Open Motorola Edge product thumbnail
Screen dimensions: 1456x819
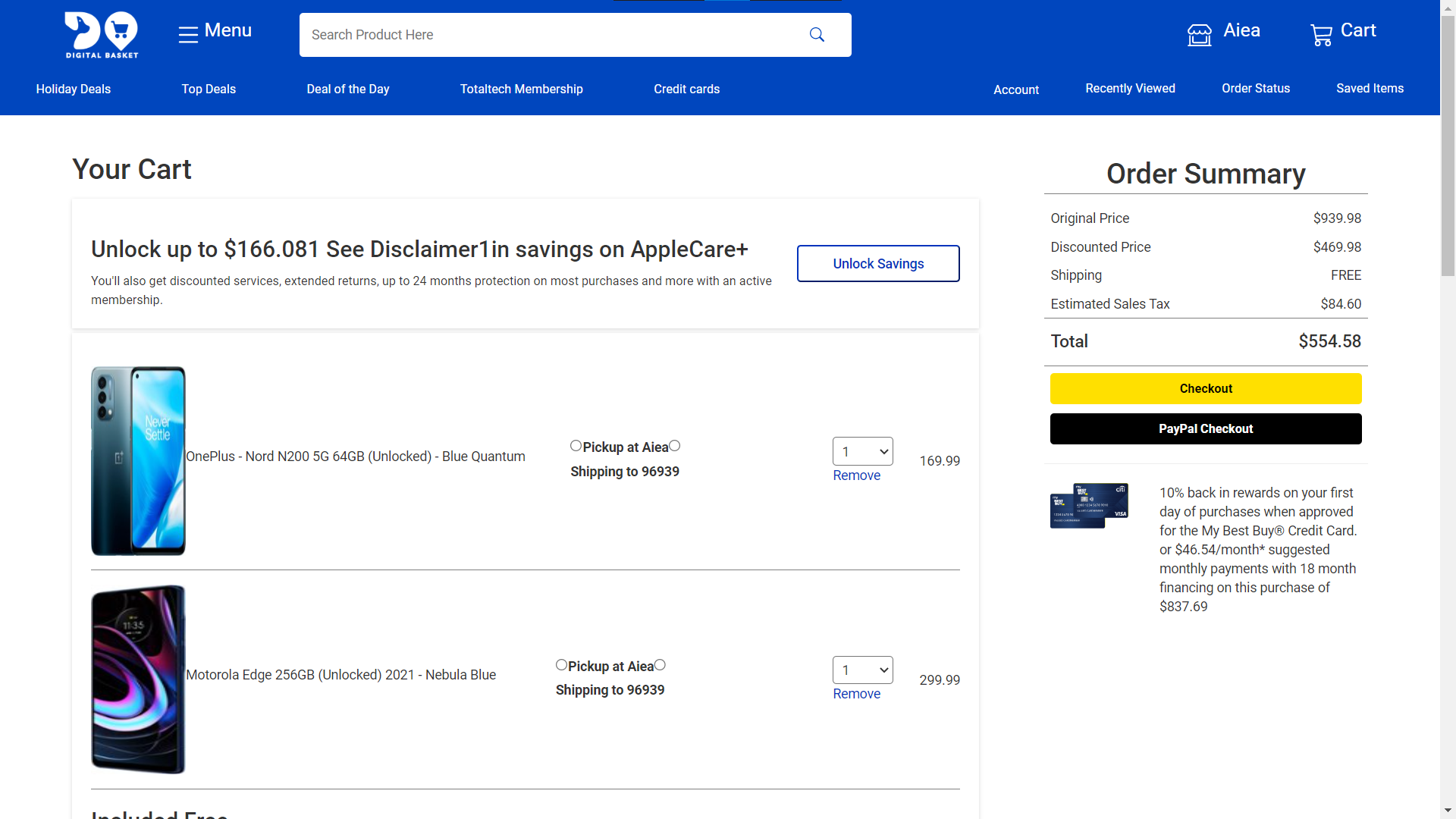tap(138, 679)
